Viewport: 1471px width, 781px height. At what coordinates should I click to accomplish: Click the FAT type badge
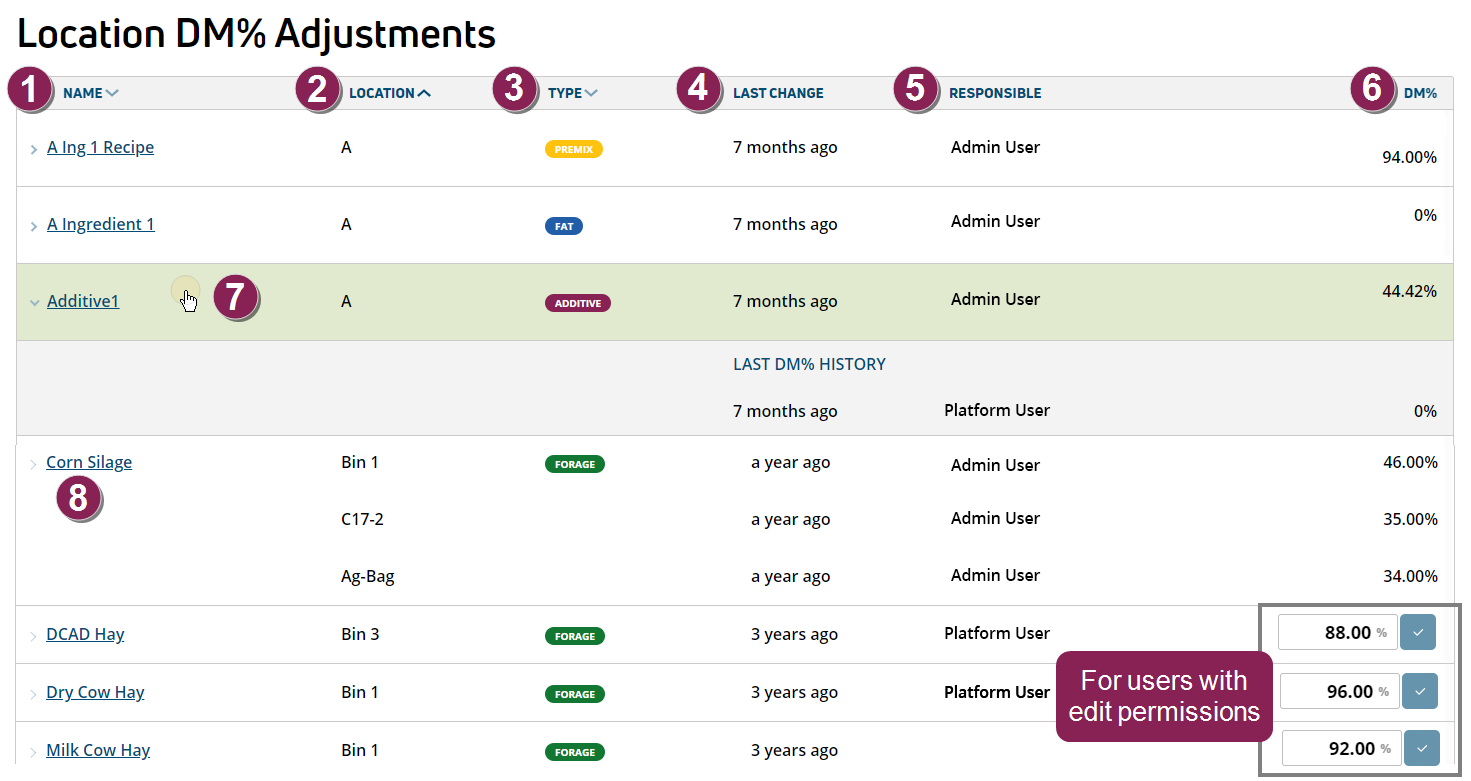[x=564, y=226]
